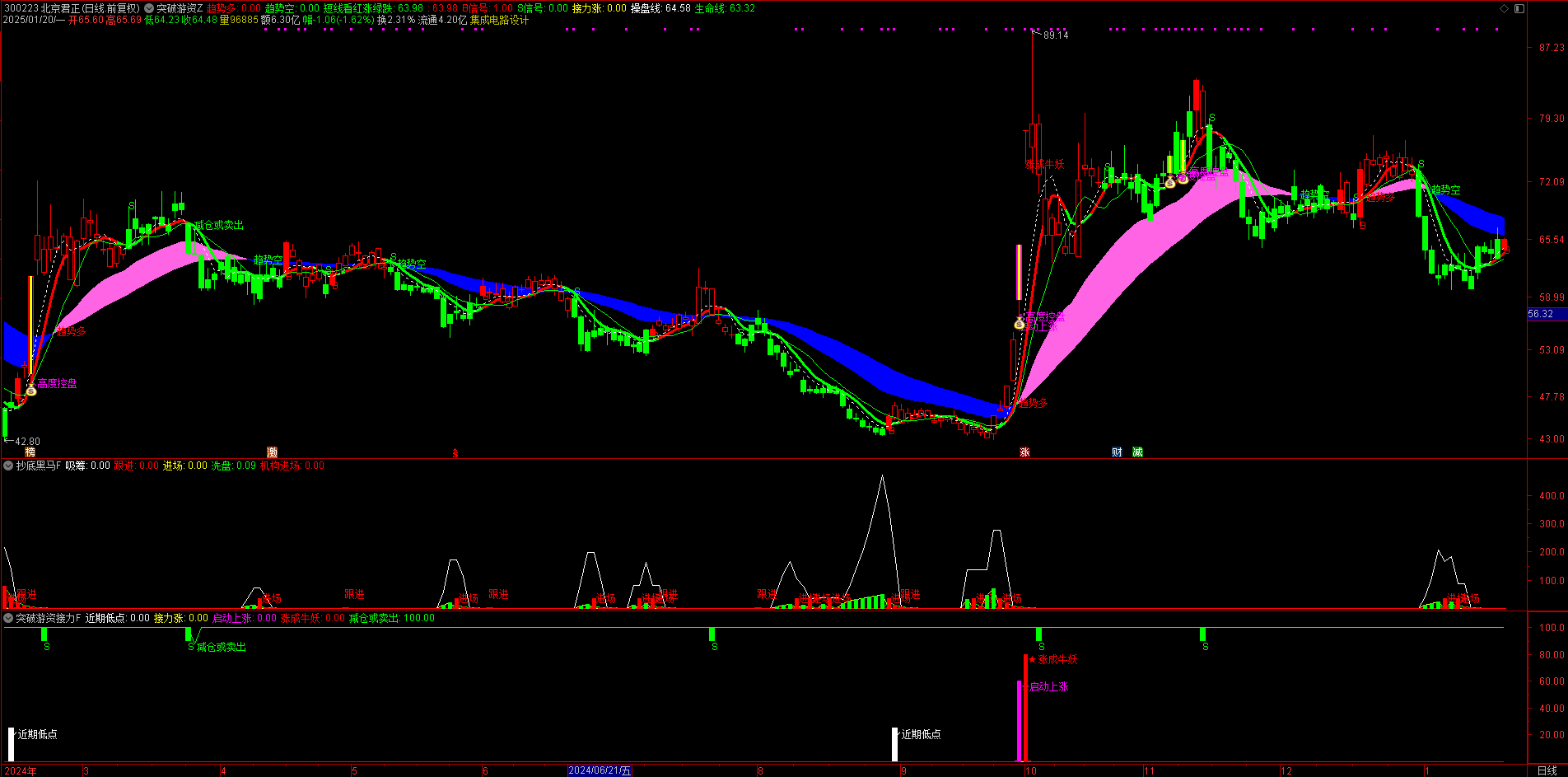Click the diamond icon at chart top-right
Image resolution: width=1568 pixels, height=777 pixels.
(1504, 8)
